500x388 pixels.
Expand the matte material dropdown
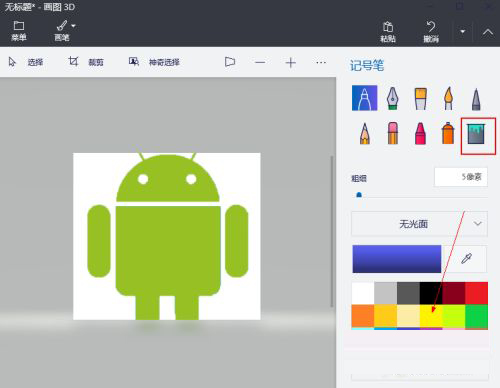point(419,224)
